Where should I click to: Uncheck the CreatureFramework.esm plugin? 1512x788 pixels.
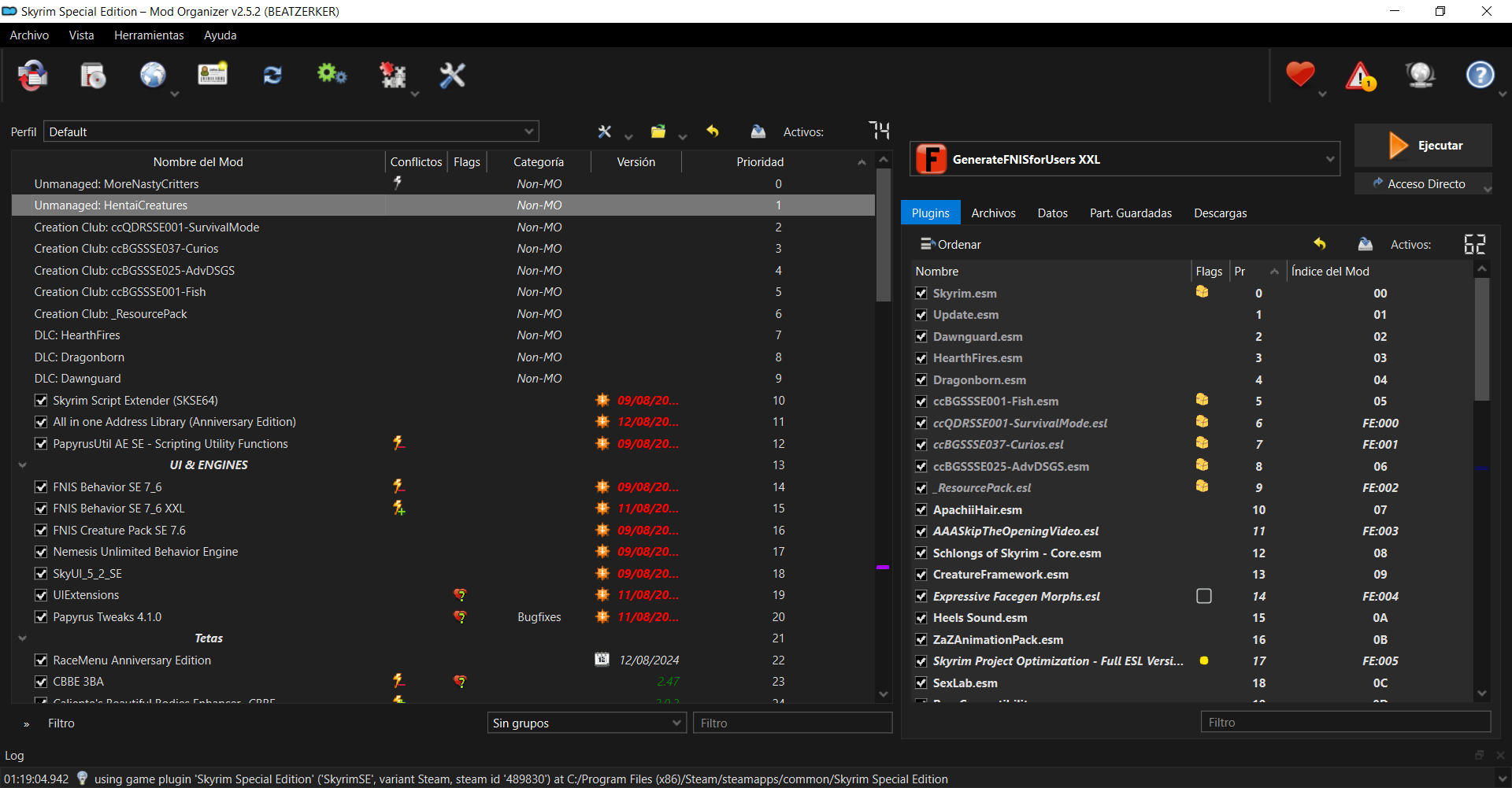pos(921,575)
